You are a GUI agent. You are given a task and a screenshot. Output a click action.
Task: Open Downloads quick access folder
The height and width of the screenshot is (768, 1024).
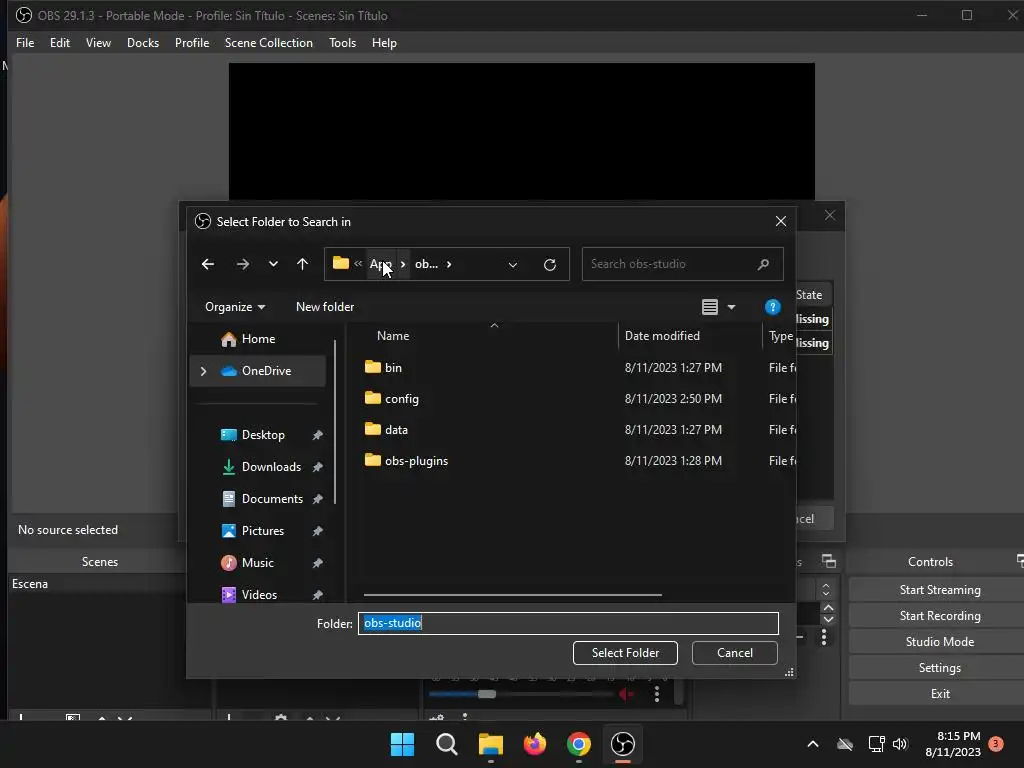point(271,467)
